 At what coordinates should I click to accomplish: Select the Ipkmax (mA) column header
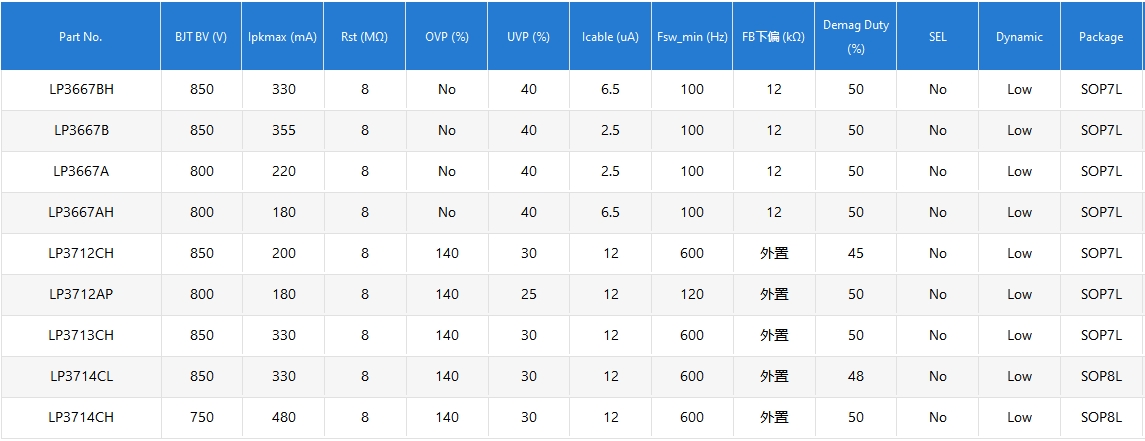tap(283, 37)
